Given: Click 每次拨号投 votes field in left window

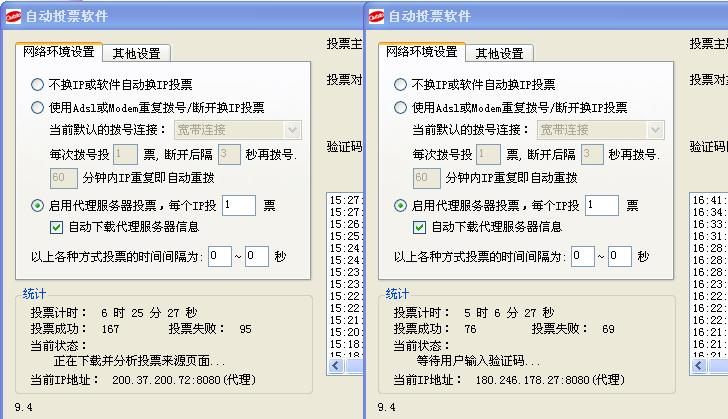Looking at the screenshot, I should tap(125, 154).
